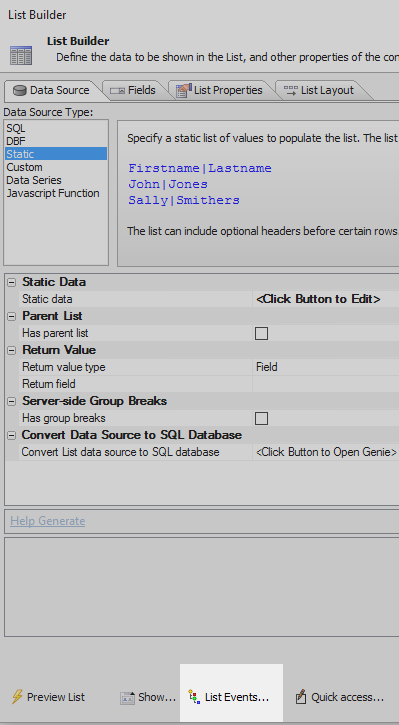Click the List Layout tab icon
The height and width of the screenshot is (725, 399).
pos(291,90)
